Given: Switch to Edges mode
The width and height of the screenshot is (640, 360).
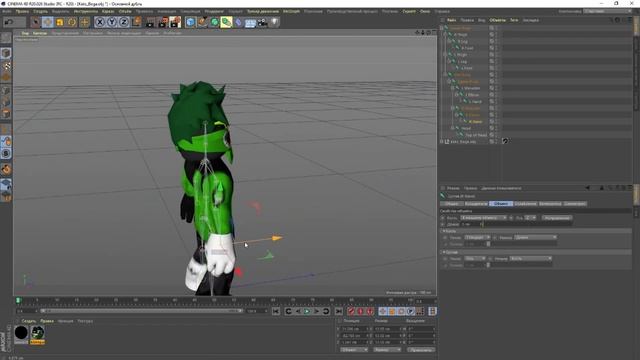Looking at the screenshot, I should click(x=6, y=102).
